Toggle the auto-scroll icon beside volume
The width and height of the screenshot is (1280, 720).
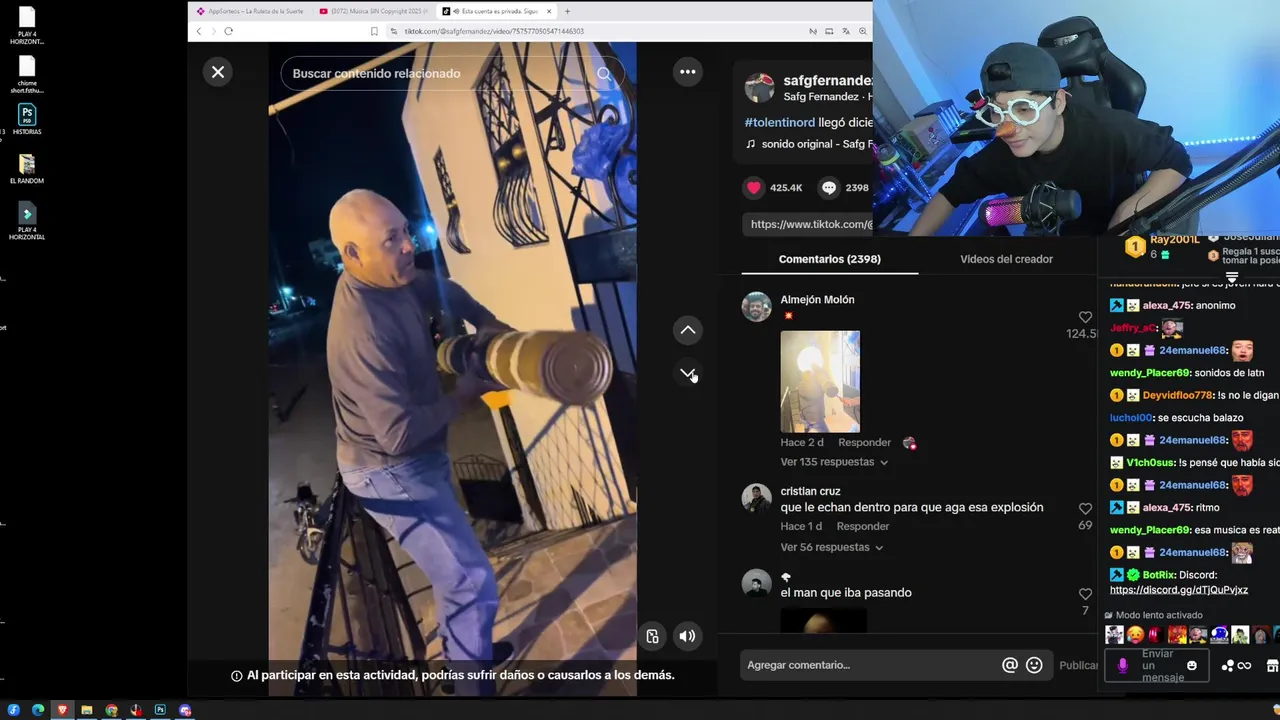(x=652, y=636)
